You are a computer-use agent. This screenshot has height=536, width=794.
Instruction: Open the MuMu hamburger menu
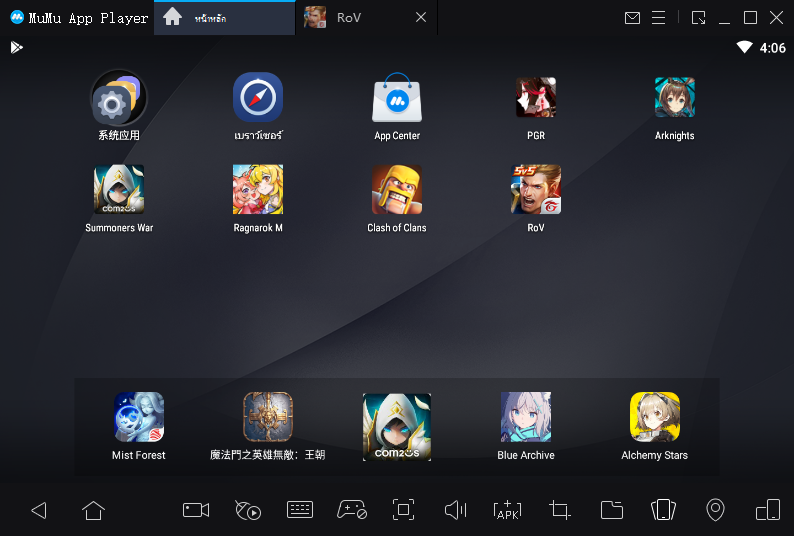658,17
